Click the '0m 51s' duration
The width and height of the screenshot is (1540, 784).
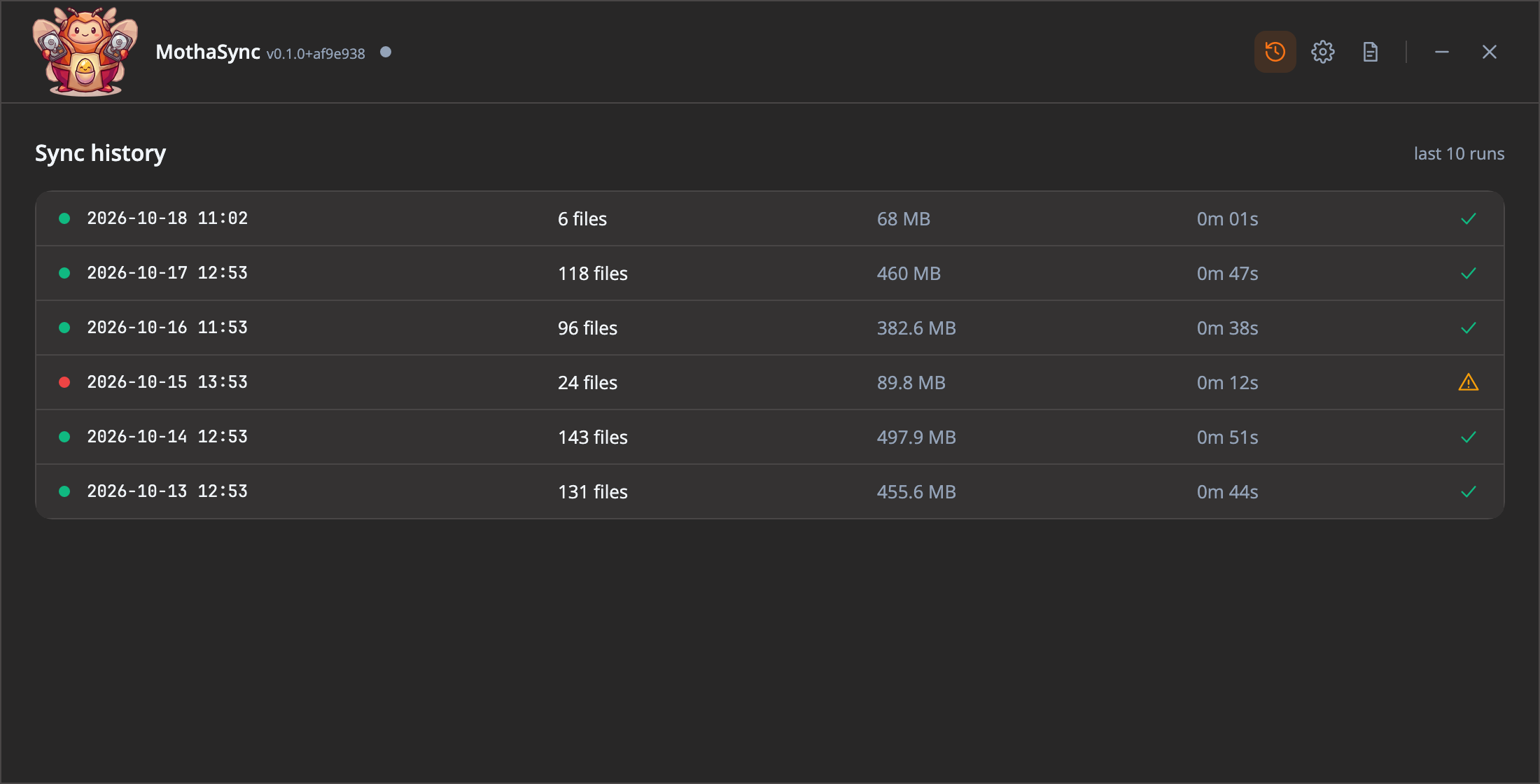pos(1227,437)
